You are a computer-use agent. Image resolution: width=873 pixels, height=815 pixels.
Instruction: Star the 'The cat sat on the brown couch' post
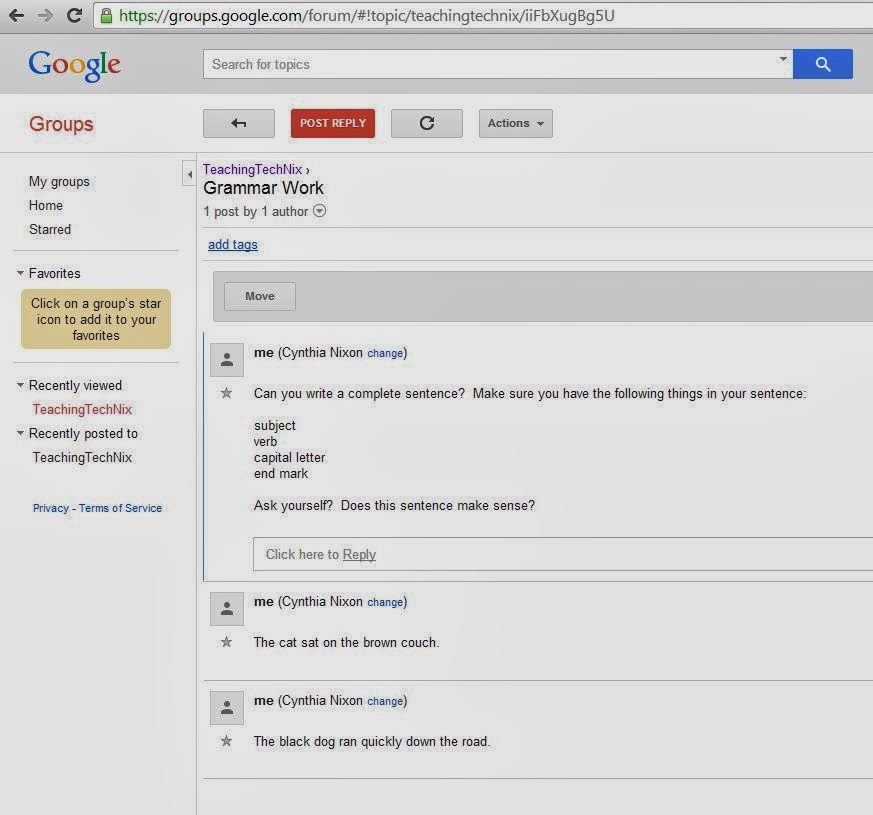pos(226,642)
